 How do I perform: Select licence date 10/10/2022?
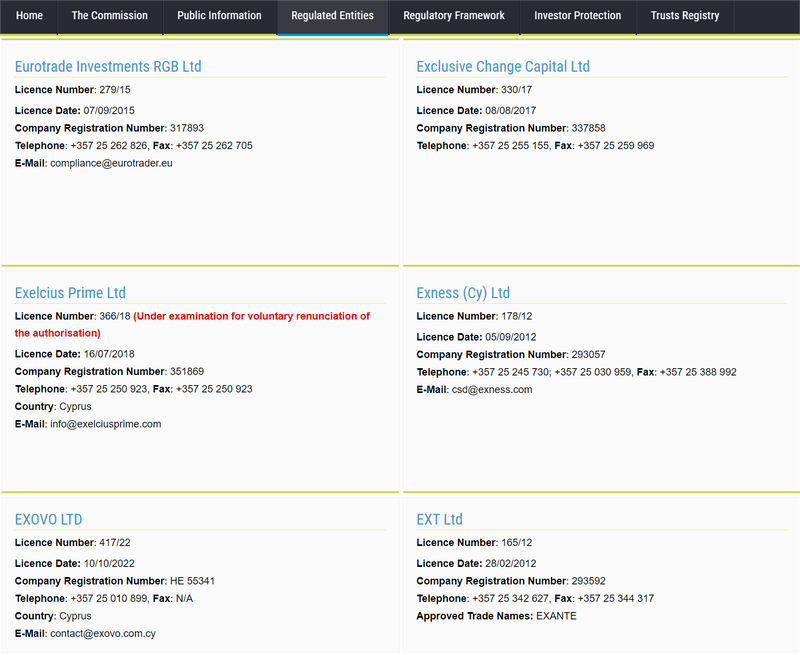[x=109, y=564]
